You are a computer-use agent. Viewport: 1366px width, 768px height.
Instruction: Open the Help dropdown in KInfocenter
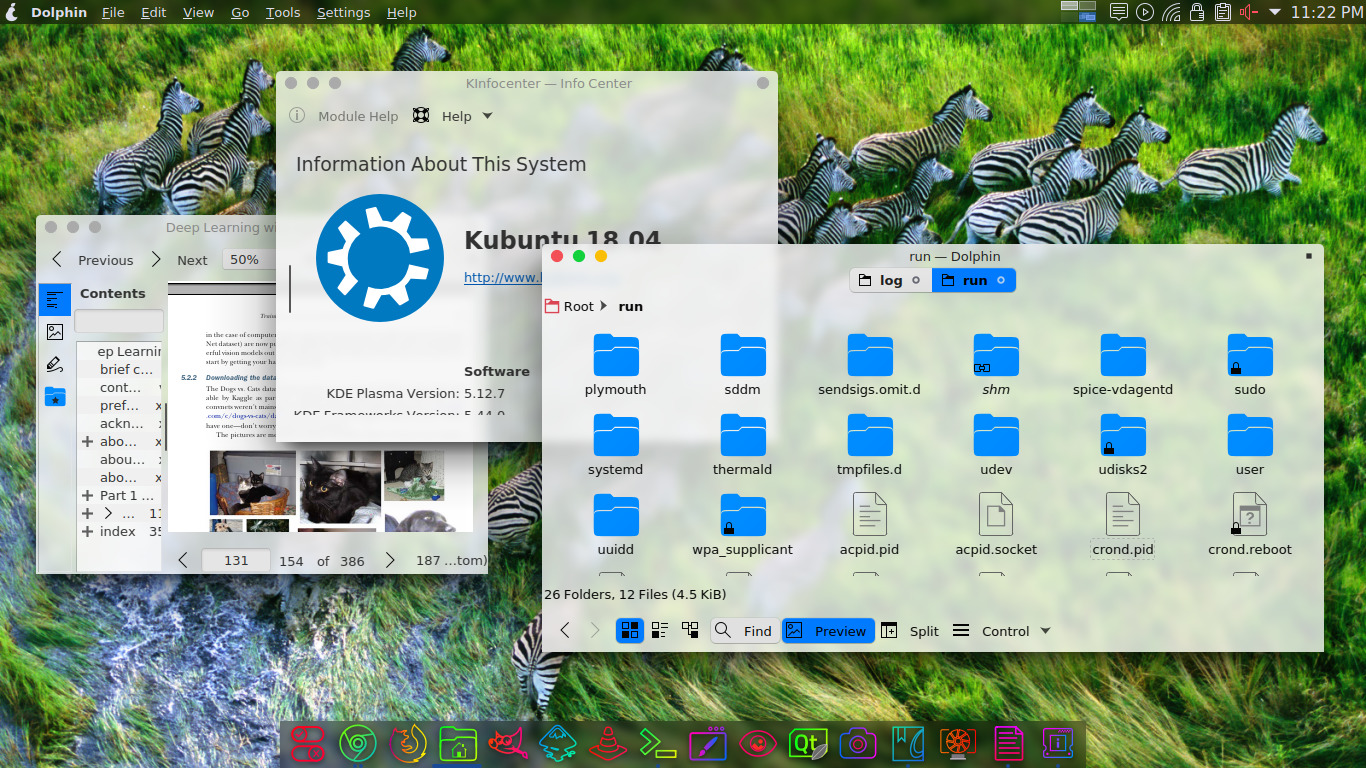453,116
